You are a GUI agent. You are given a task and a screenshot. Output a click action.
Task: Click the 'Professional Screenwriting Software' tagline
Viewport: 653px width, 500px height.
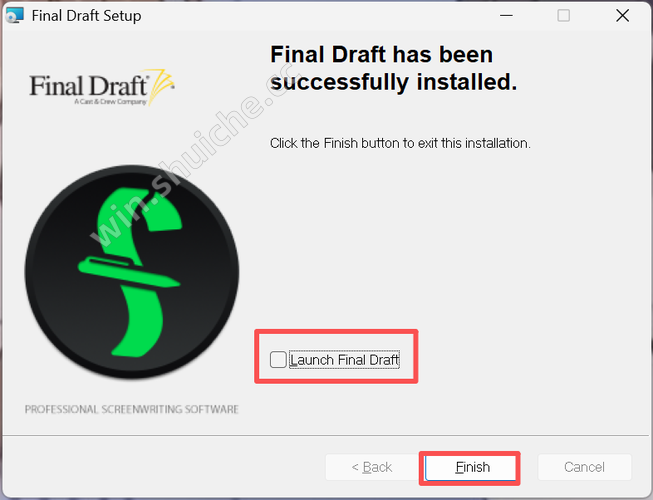click(132, 409)
